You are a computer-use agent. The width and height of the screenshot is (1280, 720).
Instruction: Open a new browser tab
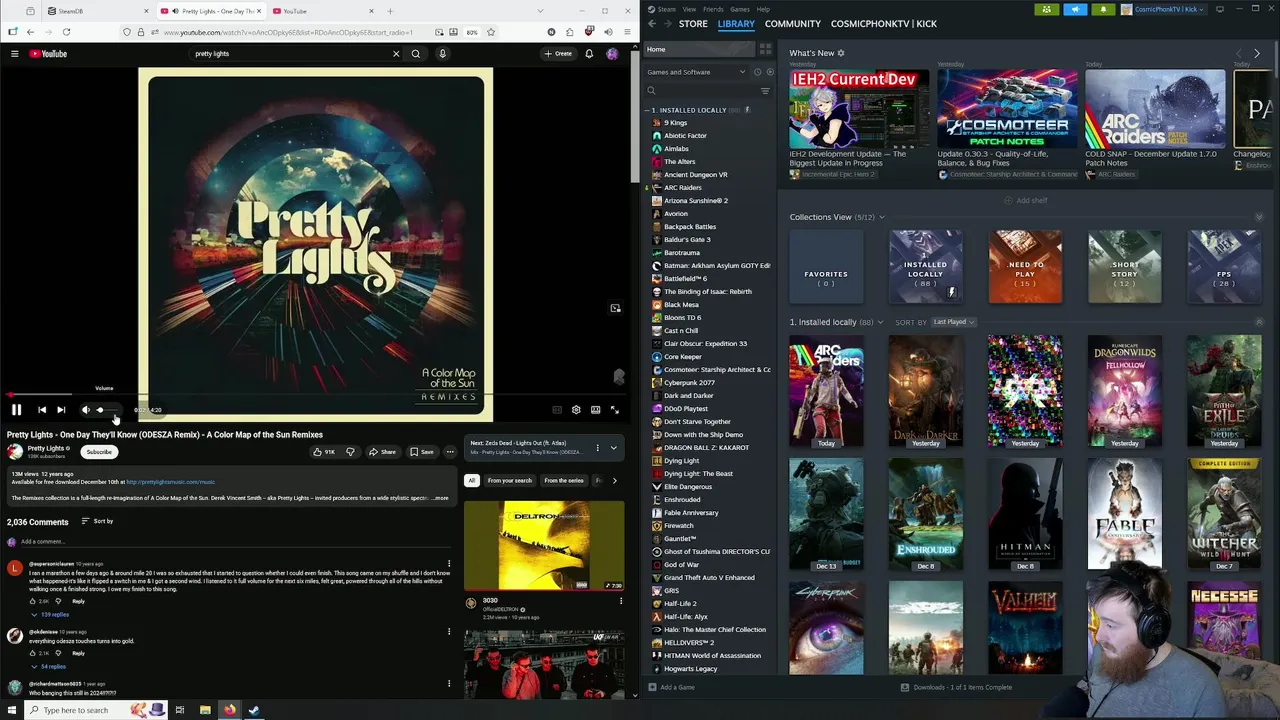(x=390, y=11)
